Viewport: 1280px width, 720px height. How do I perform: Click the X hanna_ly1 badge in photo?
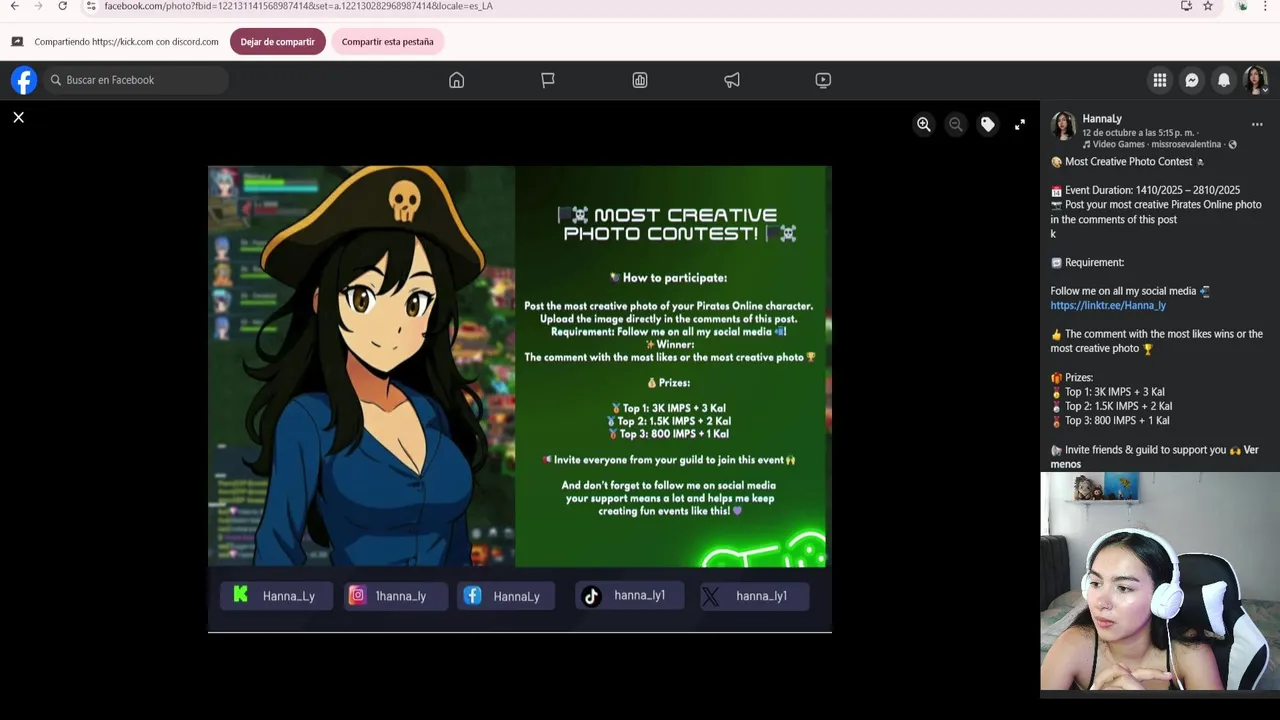[x=754, y=596]
